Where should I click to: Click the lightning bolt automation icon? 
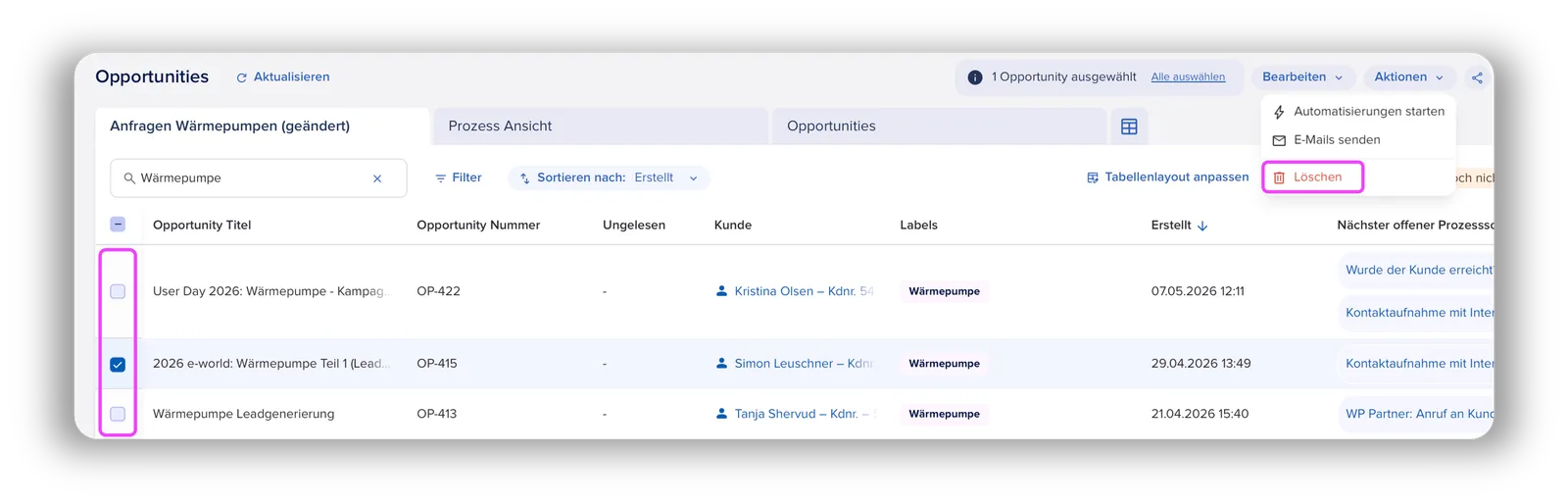click(1279, 113)
